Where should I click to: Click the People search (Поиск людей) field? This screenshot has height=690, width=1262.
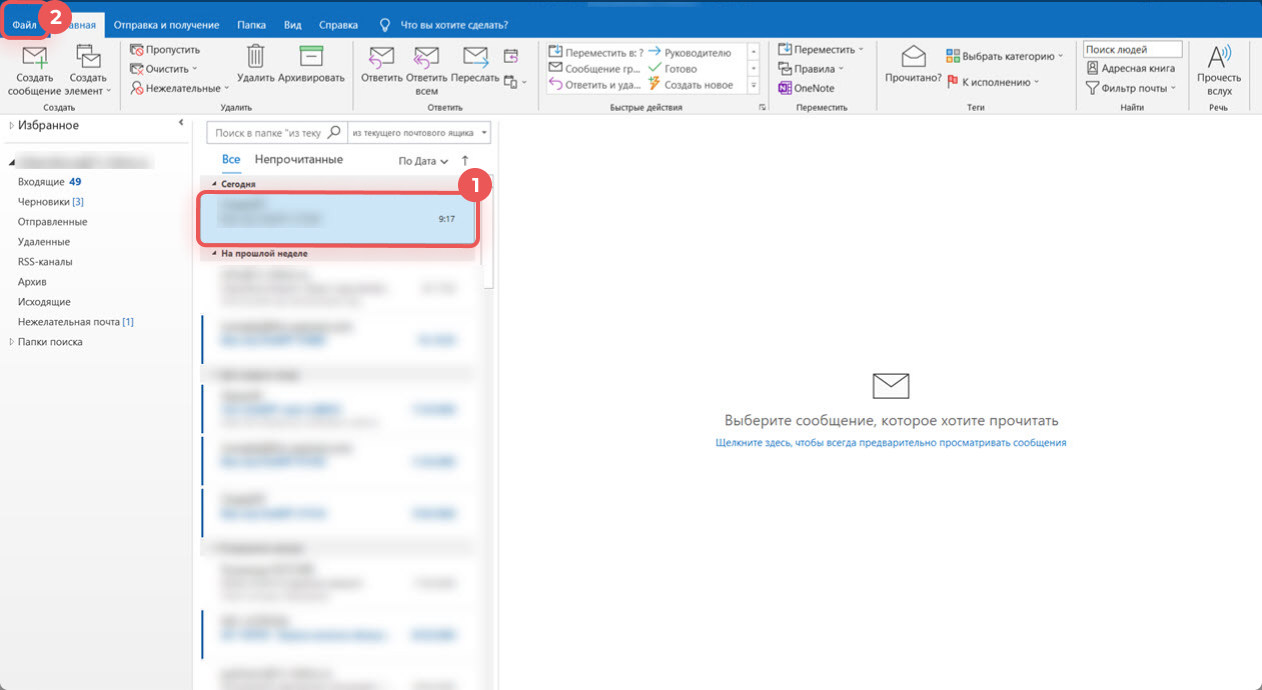[x=1132, y=49]
